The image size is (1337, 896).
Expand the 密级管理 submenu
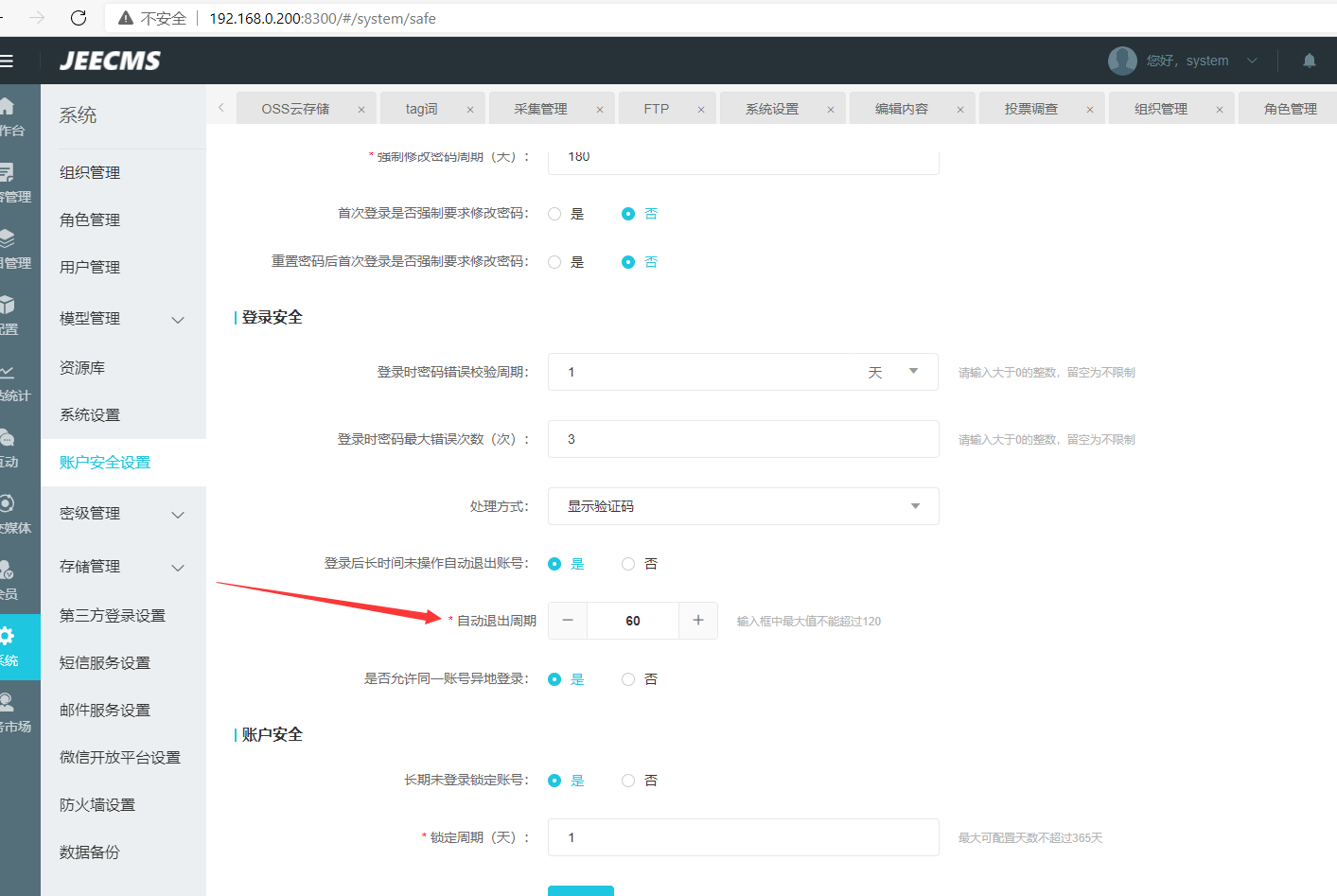[x=178, y=515]
